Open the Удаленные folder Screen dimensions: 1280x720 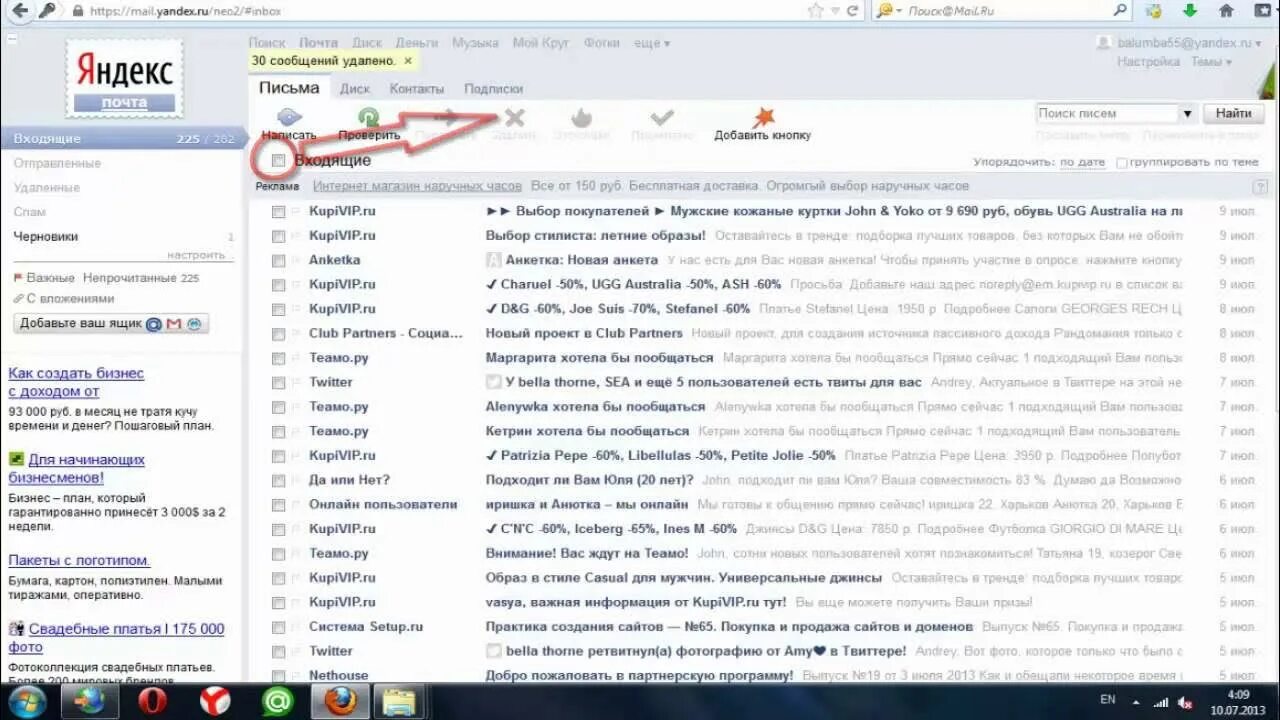(46, 187)
